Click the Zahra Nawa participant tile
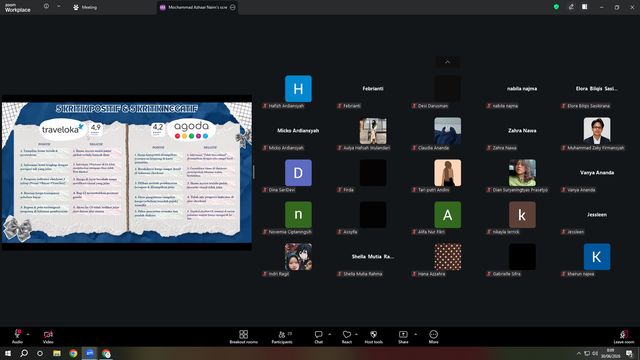640x360 pixels. pos(522,131)
